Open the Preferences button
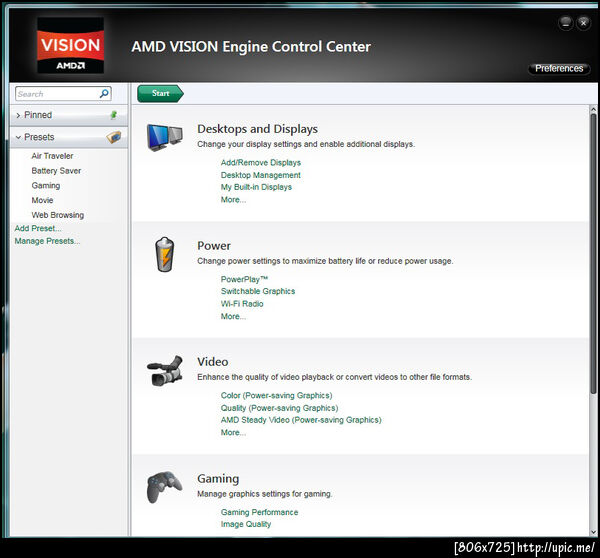 tap(559, 69)
